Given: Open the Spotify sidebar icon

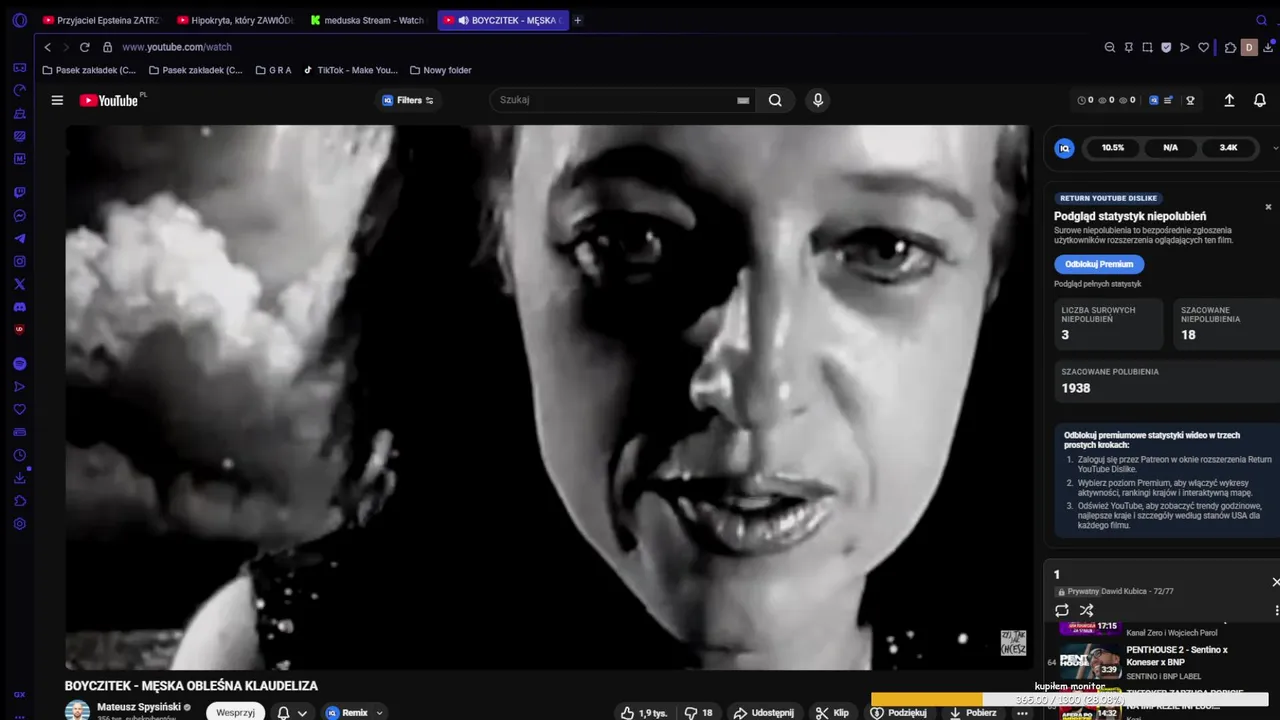Looking at the screenshot, I should tap(19, 364).
